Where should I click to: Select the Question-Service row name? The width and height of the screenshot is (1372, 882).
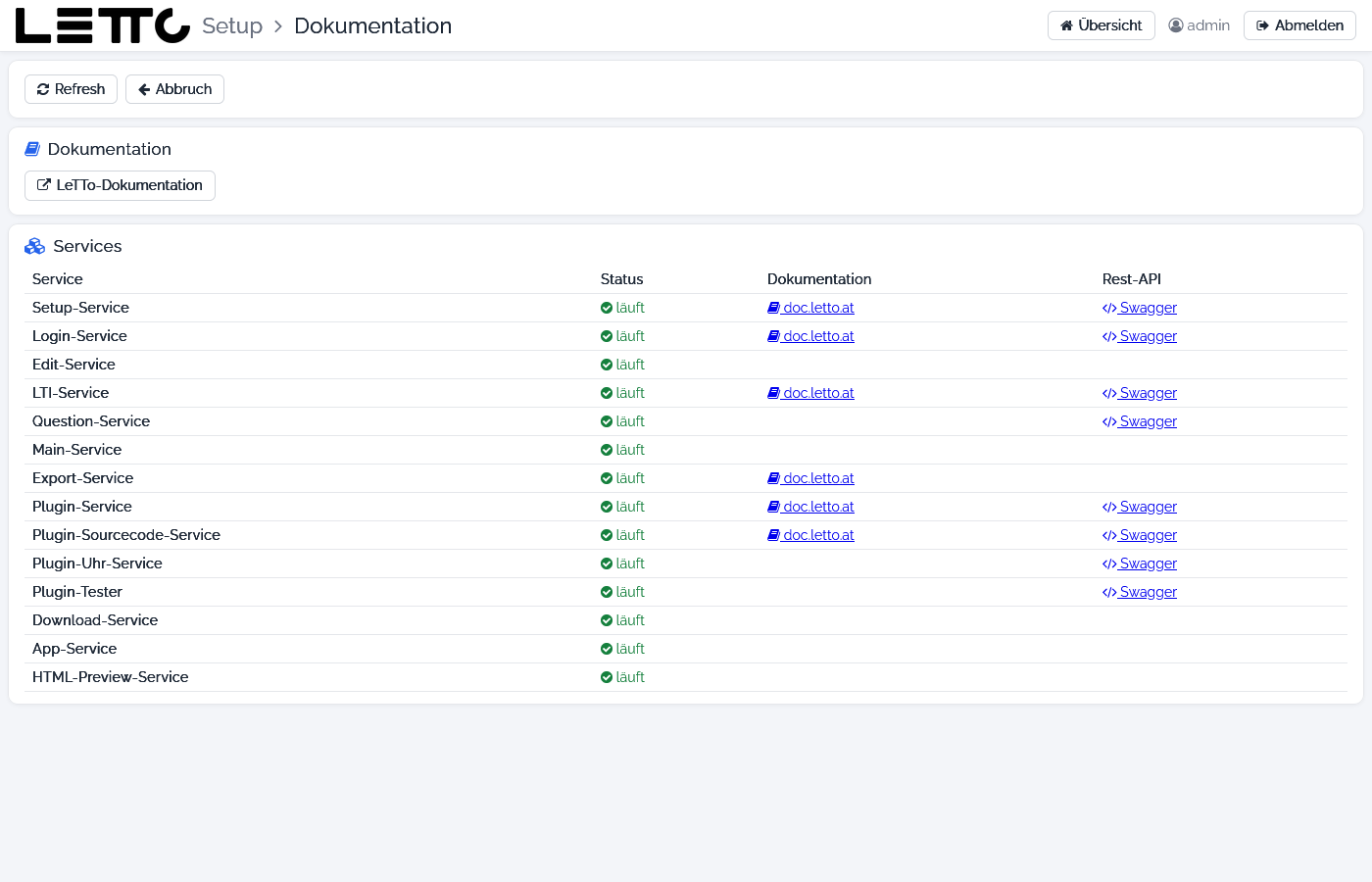click(91, 421)
